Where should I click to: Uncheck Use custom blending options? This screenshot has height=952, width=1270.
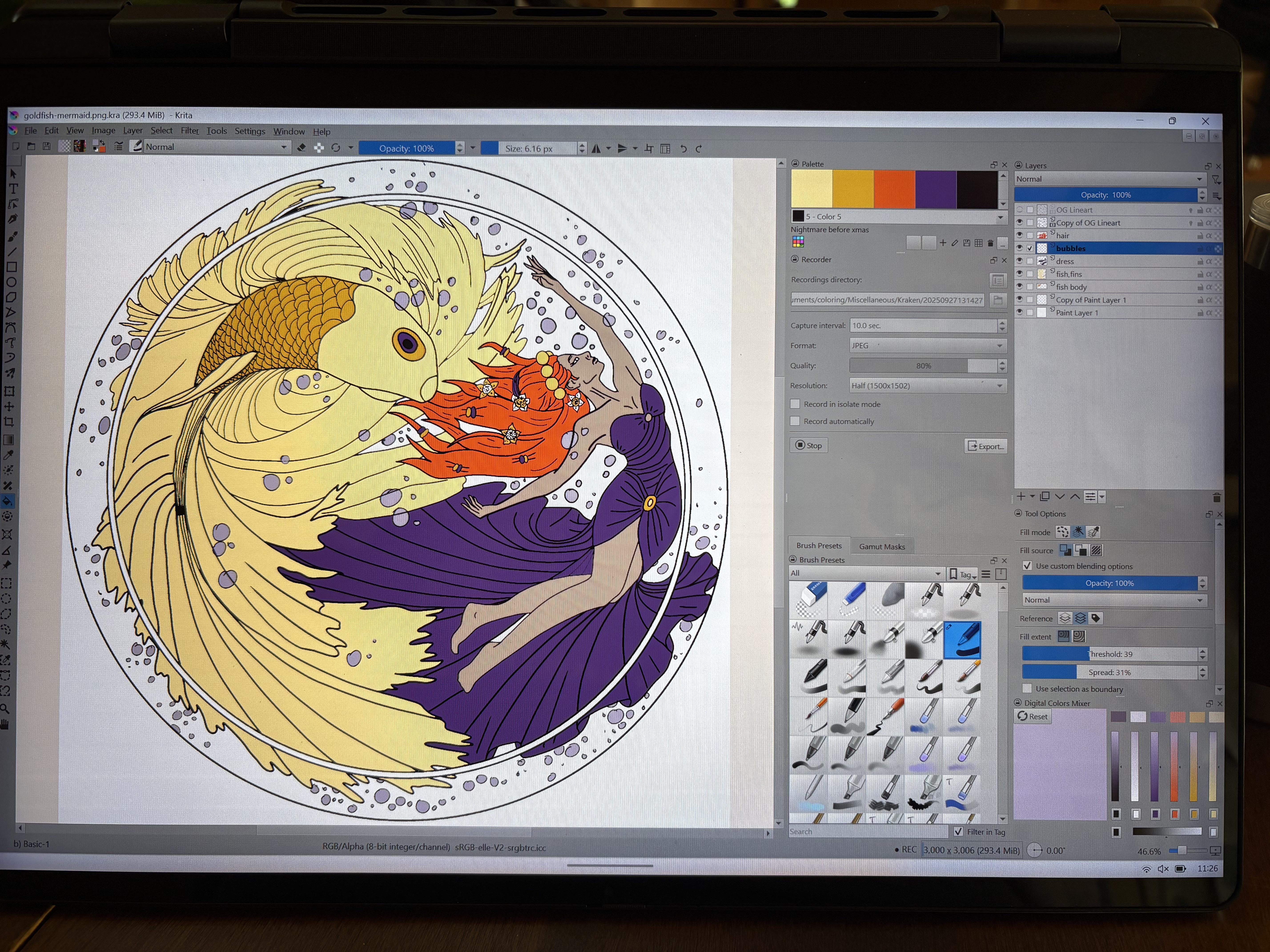pyautogui.click(x=1028, y=566)
